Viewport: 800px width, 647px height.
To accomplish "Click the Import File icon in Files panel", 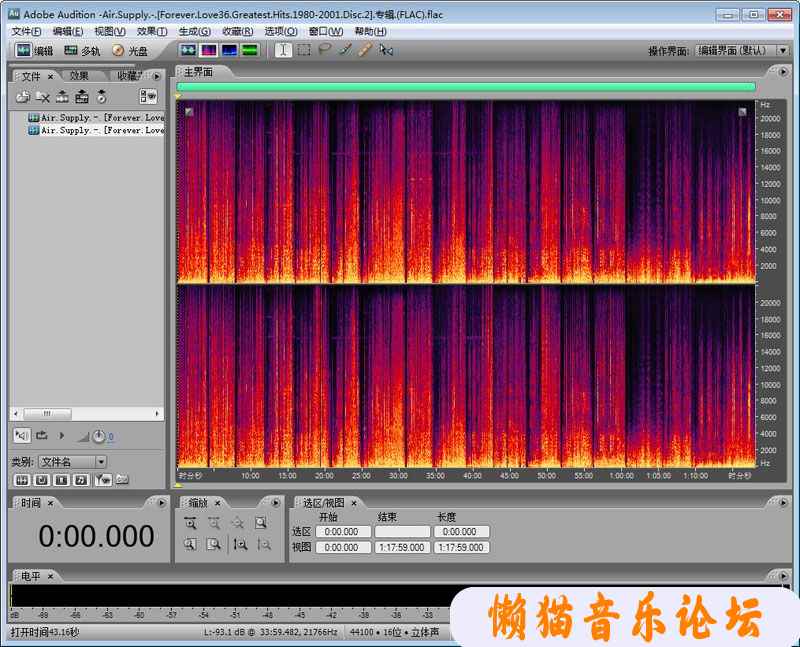I will coord(22,96).
